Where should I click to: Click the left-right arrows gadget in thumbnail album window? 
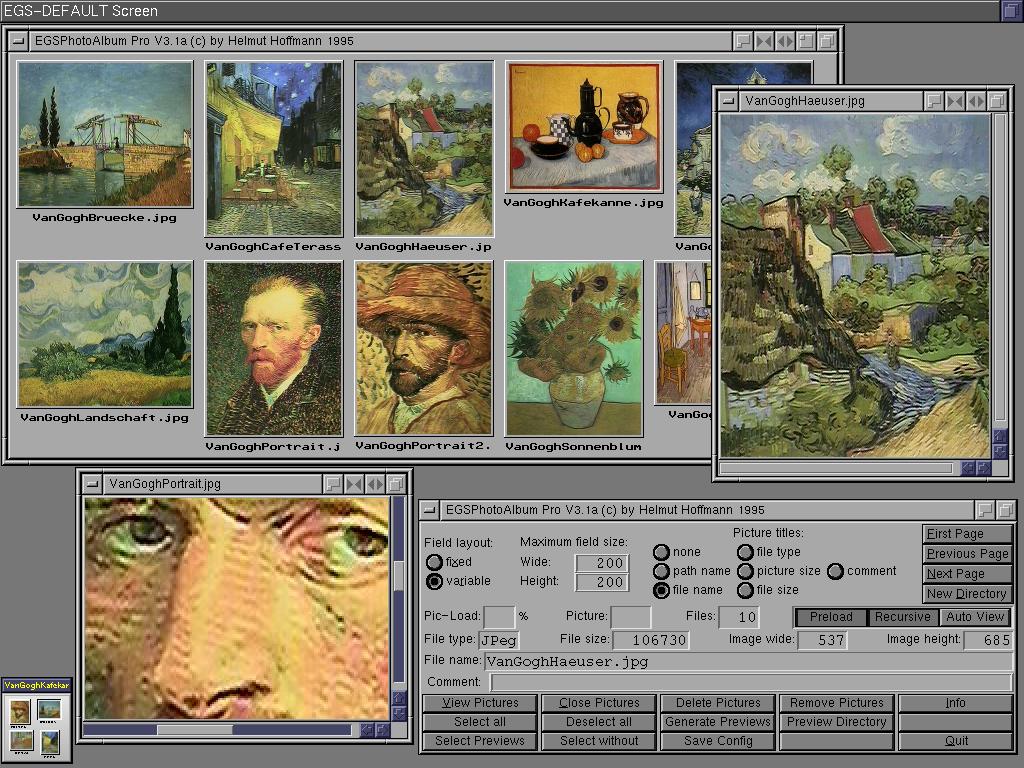click(x=785, y=41)
